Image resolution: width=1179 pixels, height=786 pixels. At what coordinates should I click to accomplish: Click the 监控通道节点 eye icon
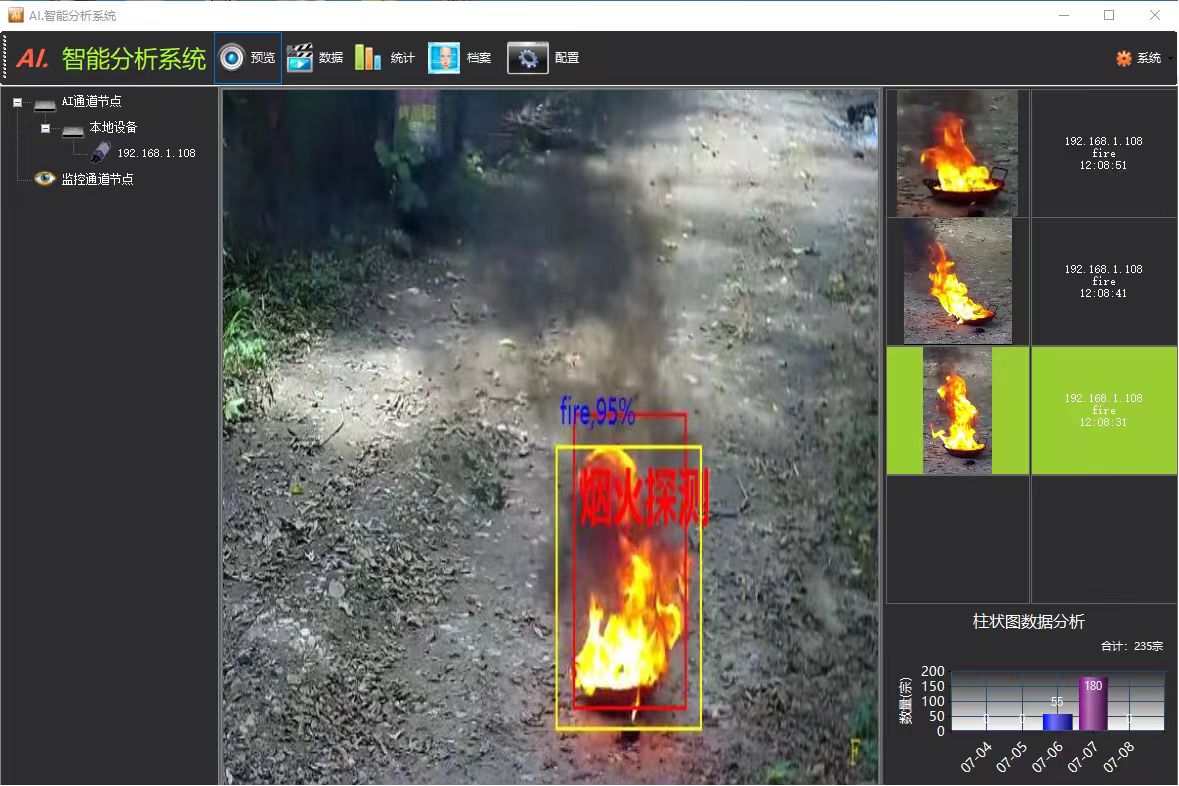pyautogui.click(x=45, y=179)
